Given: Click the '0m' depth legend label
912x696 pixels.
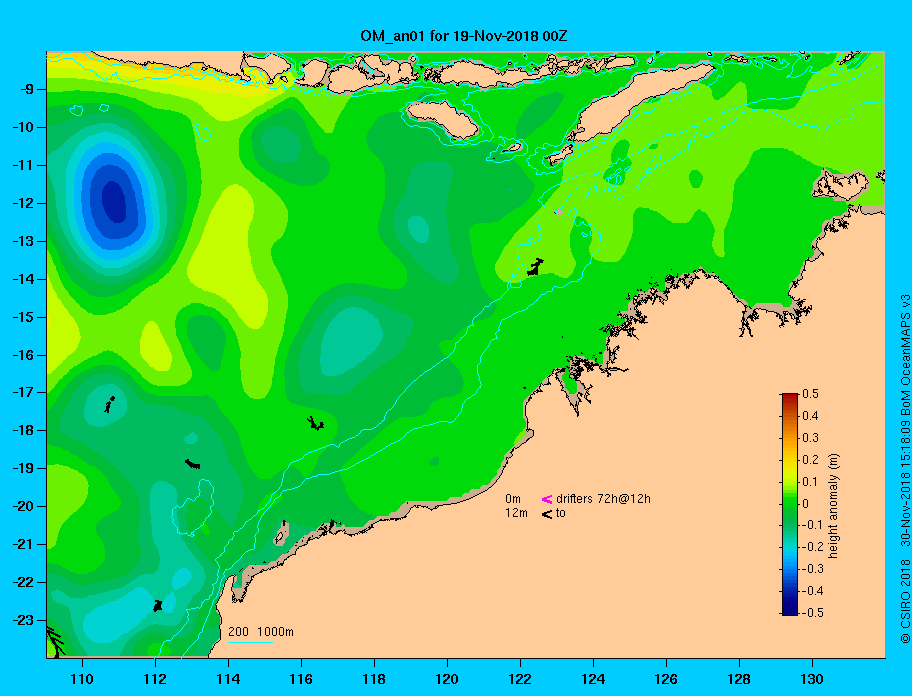Looking at the screenshot, I should pos(513,499).
